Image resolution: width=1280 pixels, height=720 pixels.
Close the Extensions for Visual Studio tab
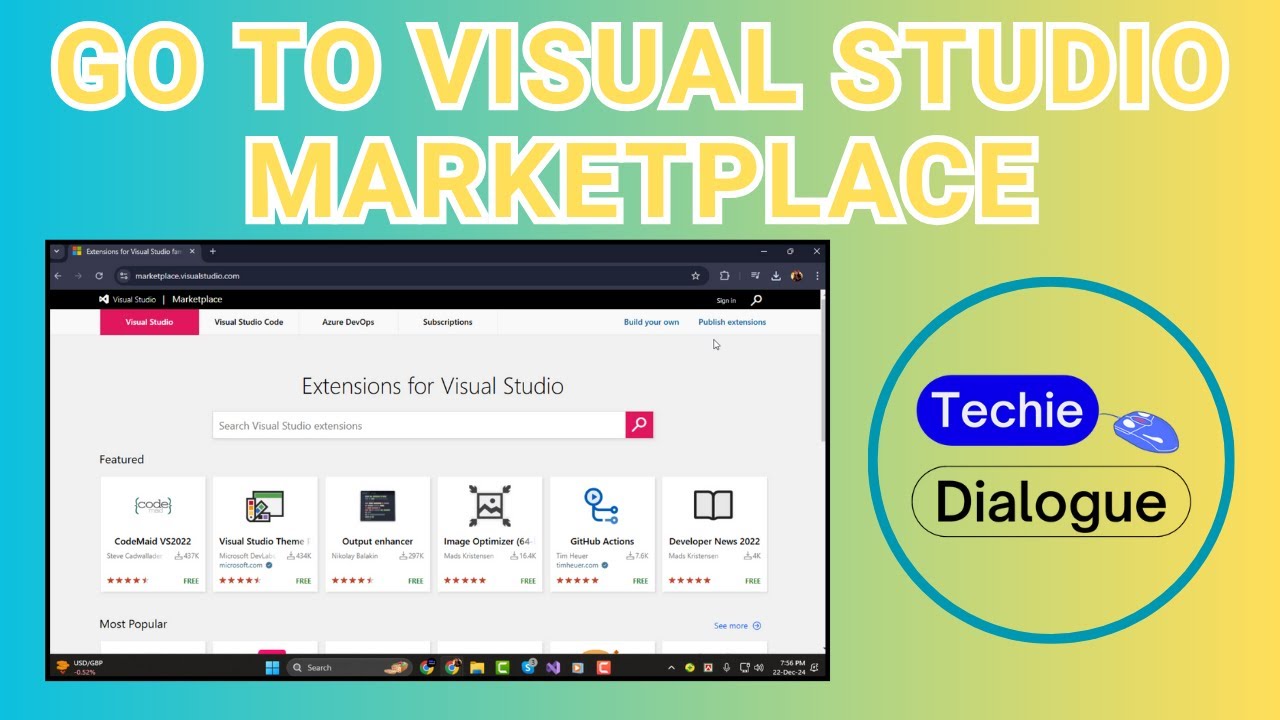click(x=192, y=251)
